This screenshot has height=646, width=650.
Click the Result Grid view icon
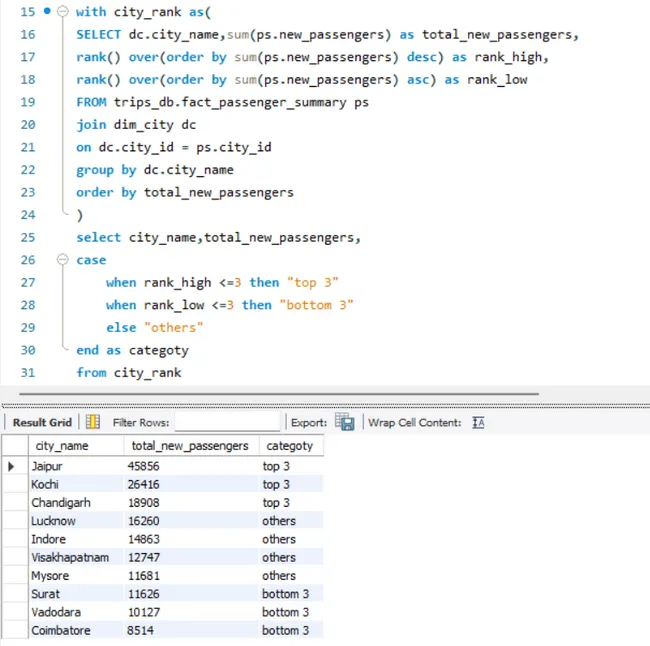pos(93,423)
